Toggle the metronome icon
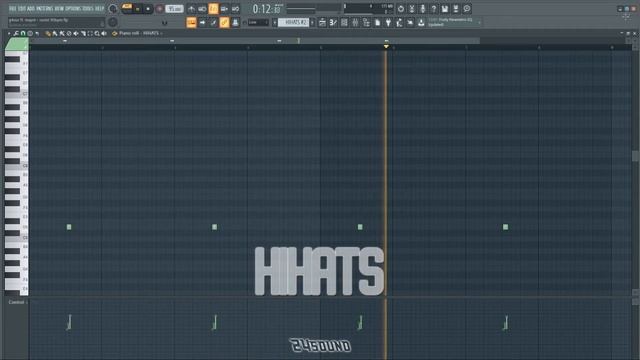 (x=191, y=9)
